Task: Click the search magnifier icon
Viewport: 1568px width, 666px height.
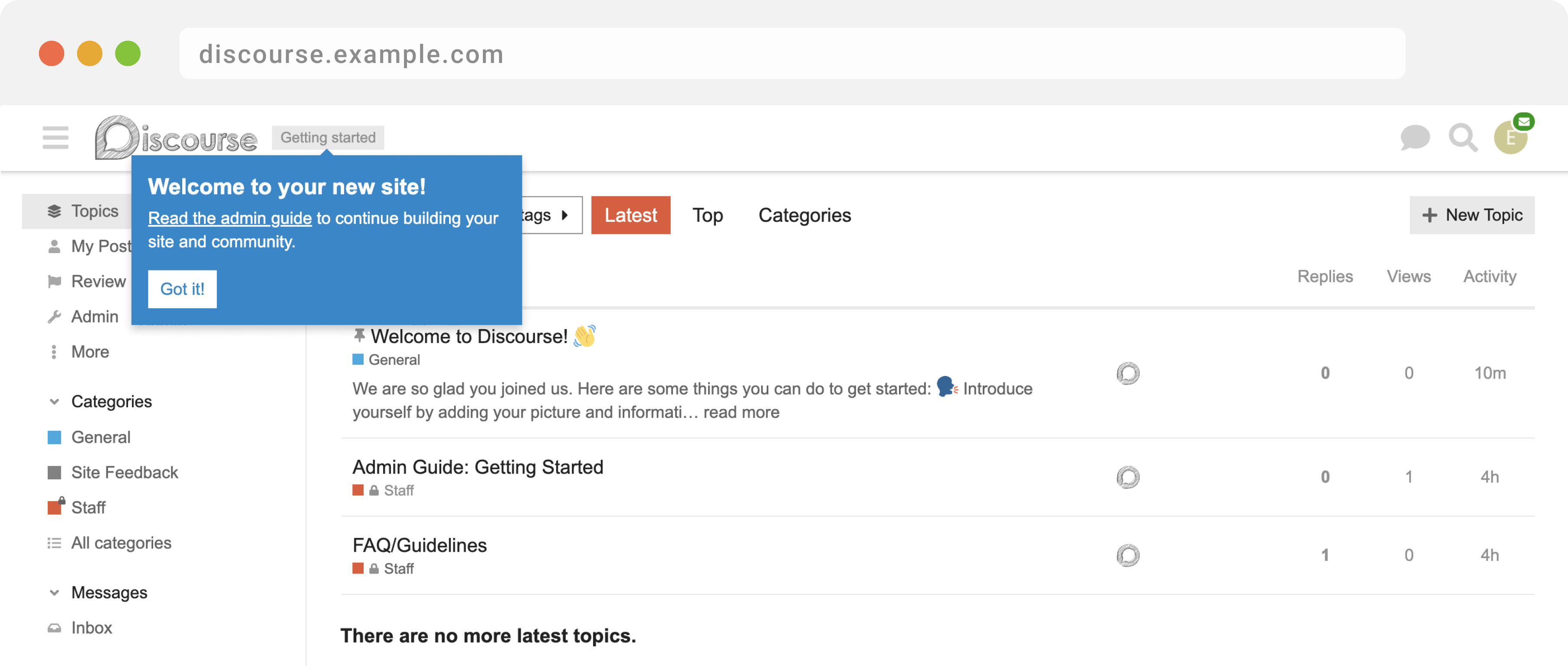Action: click(x=1462, y=138)
